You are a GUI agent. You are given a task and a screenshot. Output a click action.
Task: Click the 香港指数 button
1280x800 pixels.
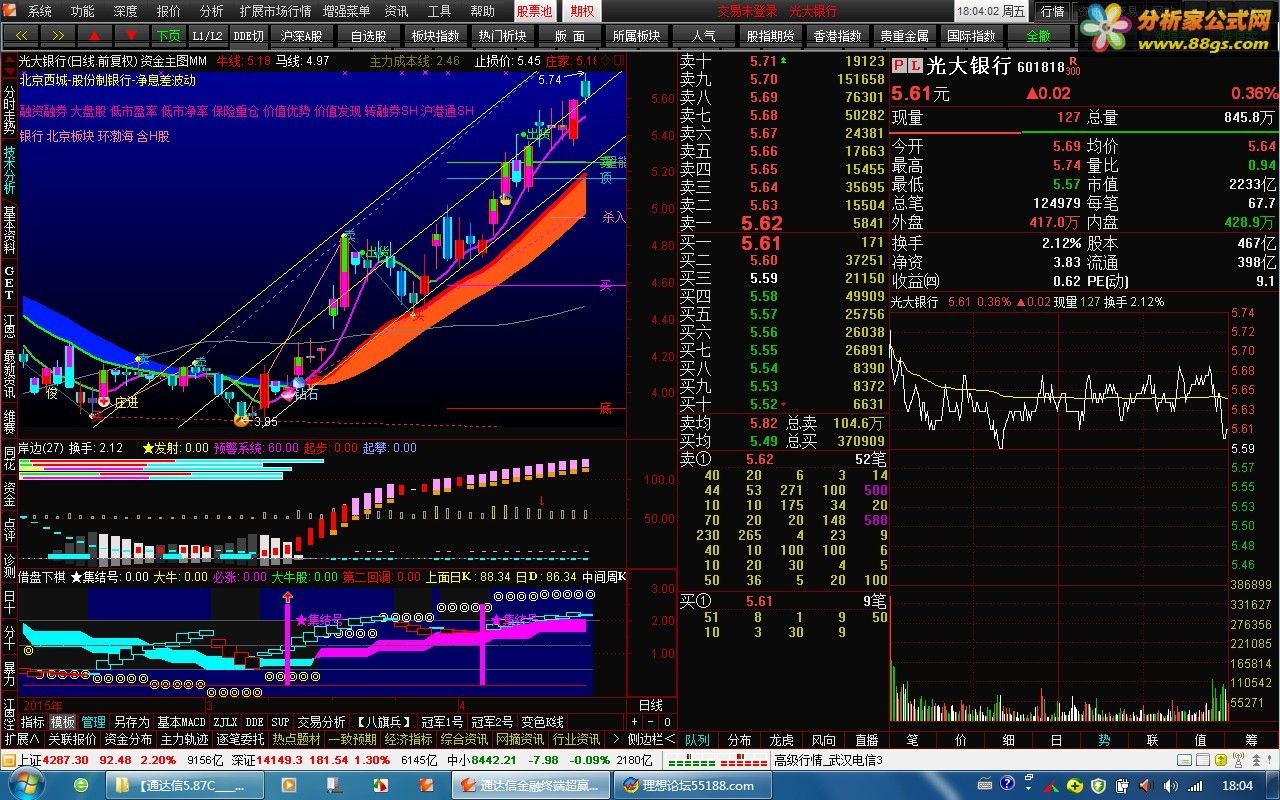837,35
